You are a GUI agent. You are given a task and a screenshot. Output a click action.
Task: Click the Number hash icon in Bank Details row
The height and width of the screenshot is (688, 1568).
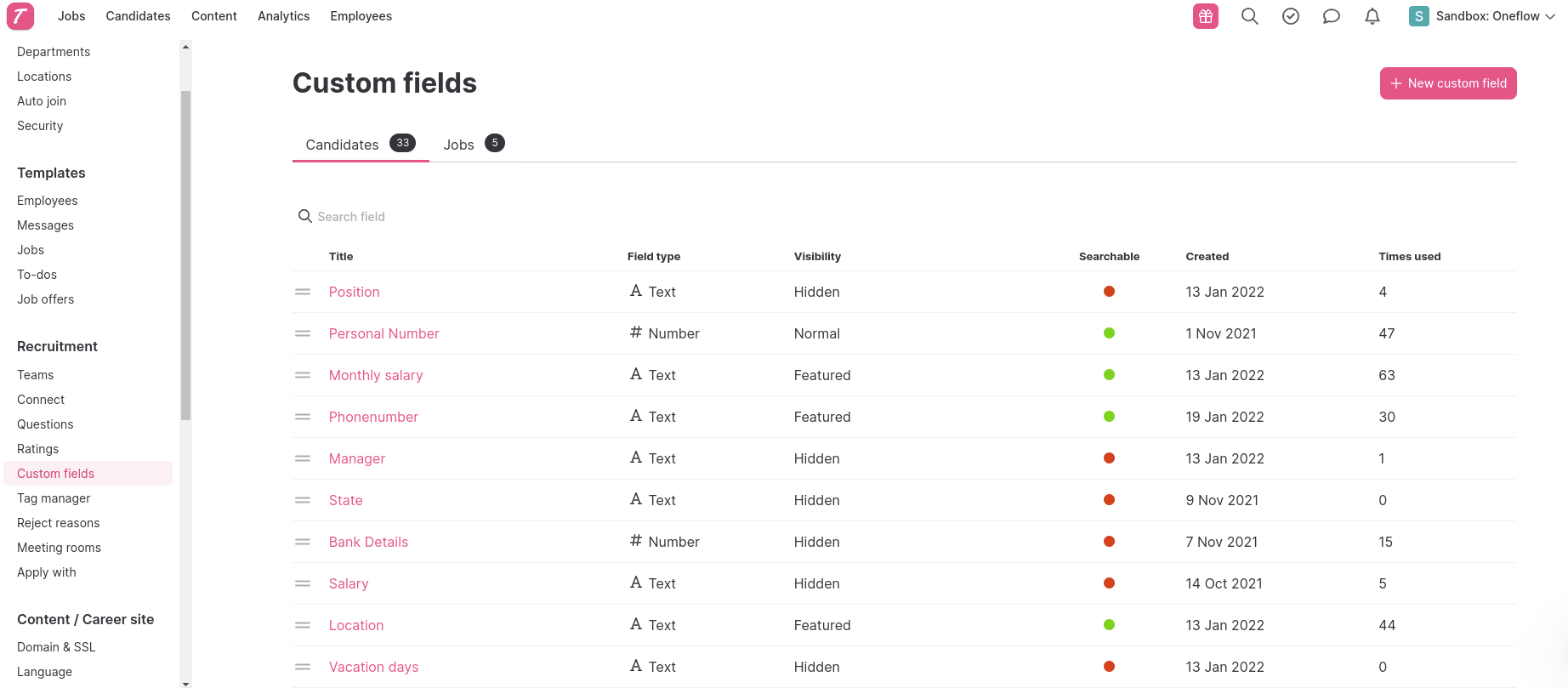[x=636, y=541]
